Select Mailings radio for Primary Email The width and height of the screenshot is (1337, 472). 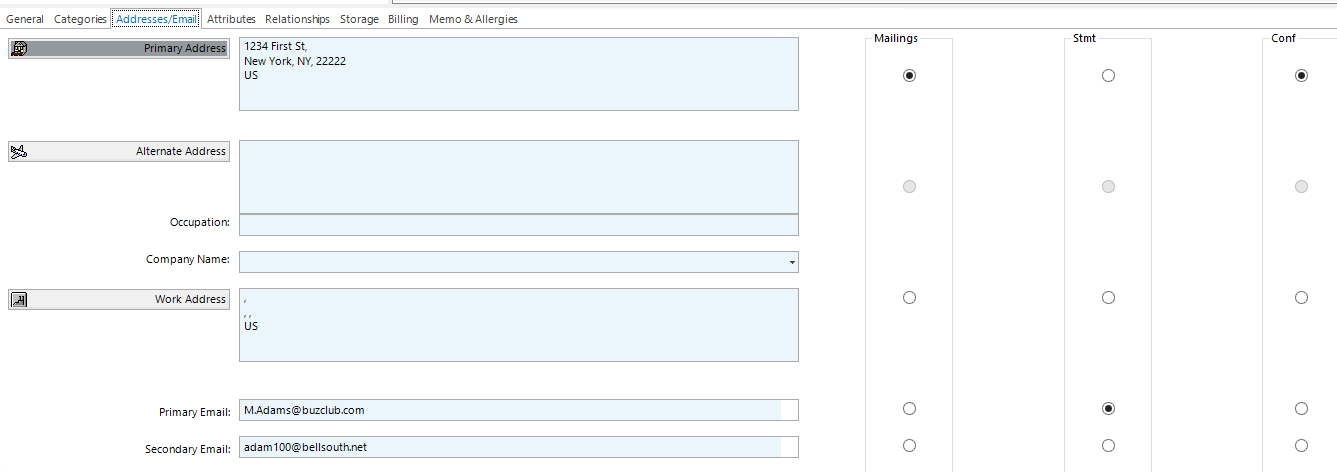click(x=909, y=409)
